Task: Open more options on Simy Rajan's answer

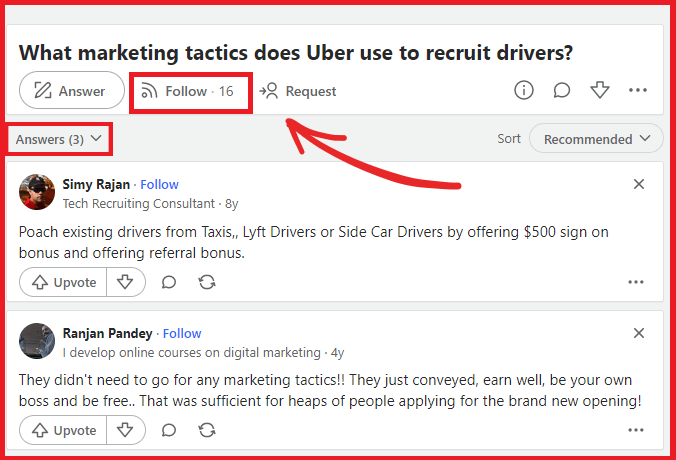Action: point(635,282)
